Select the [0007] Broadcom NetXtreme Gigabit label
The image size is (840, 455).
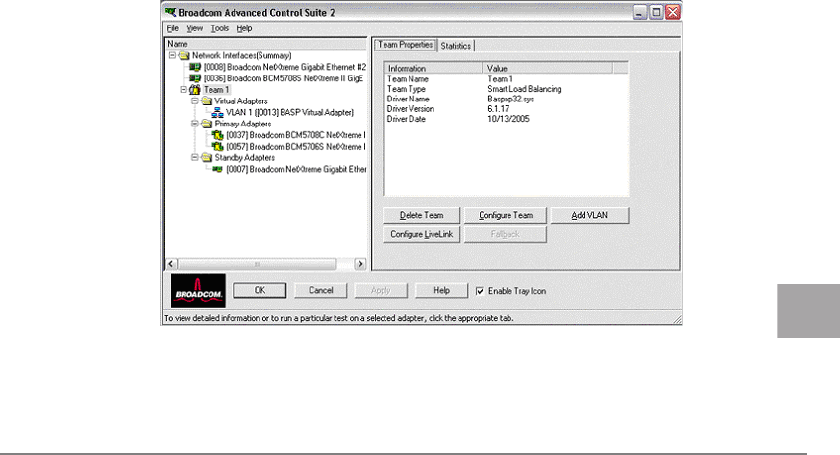point(296,169)
